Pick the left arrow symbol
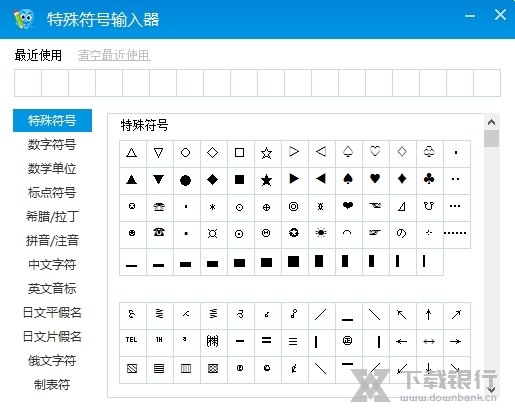515x411 pixels. (402, 342)
